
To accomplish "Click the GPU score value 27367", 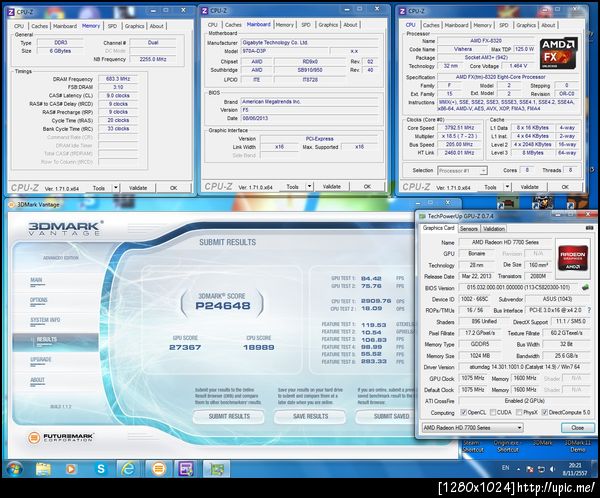I will [x=185, y=348].
